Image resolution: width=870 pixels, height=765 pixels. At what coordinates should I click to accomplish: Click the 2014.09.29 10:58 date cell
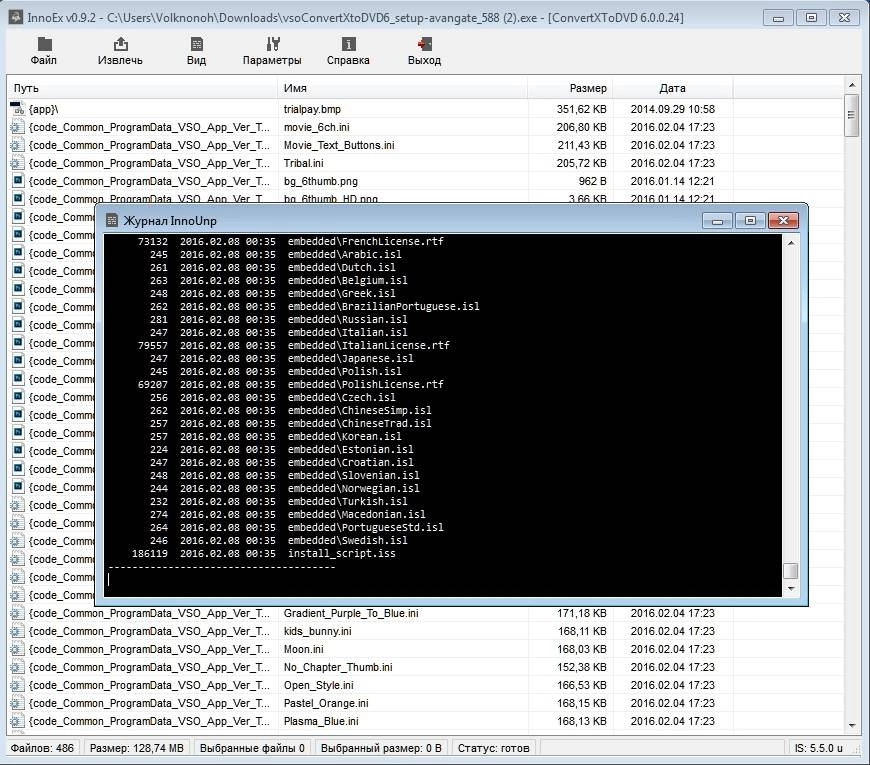click(x=672, y=109)
